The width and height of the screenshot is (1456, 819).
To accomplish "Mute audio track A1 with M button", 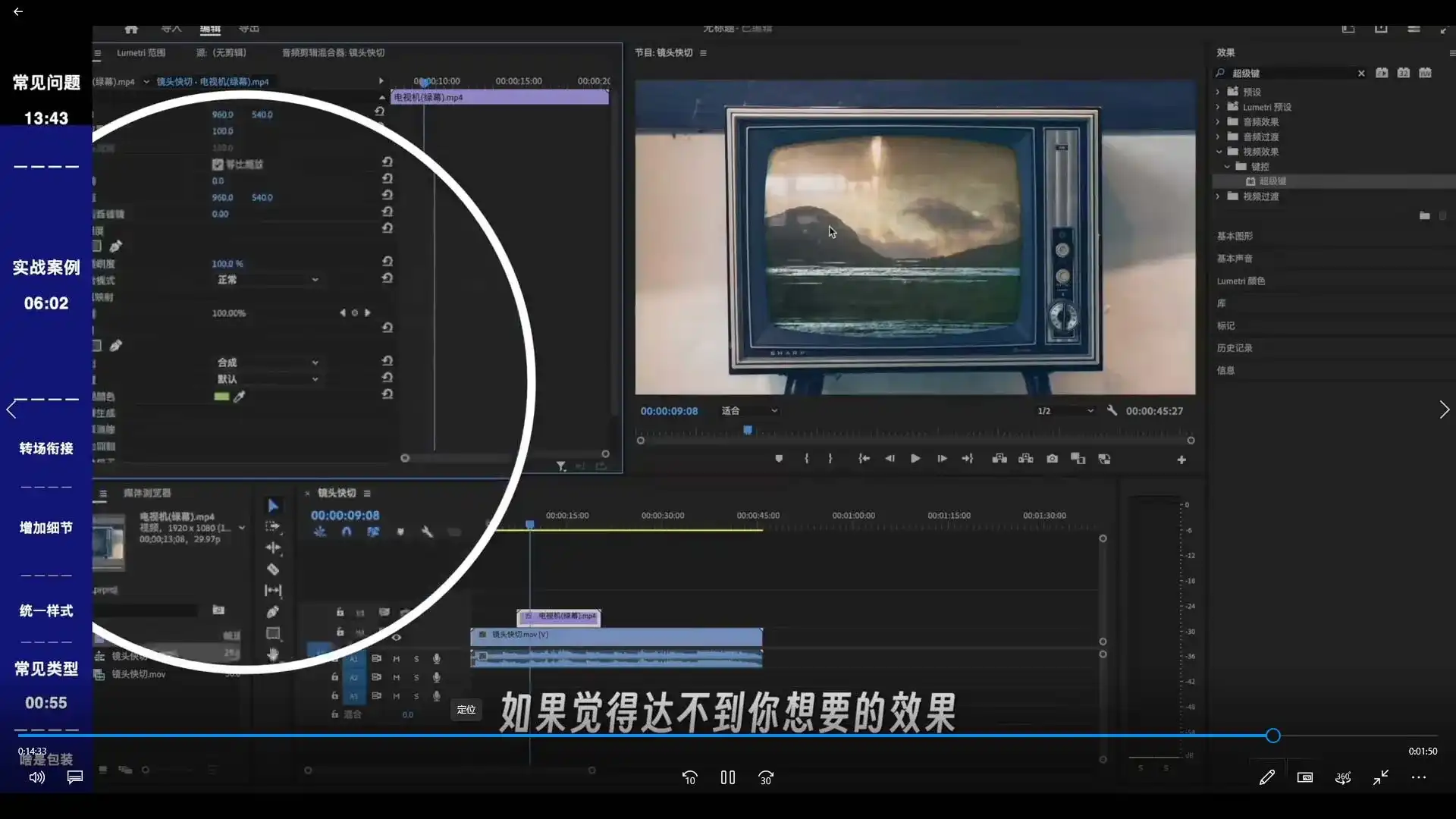I will 396,658.
